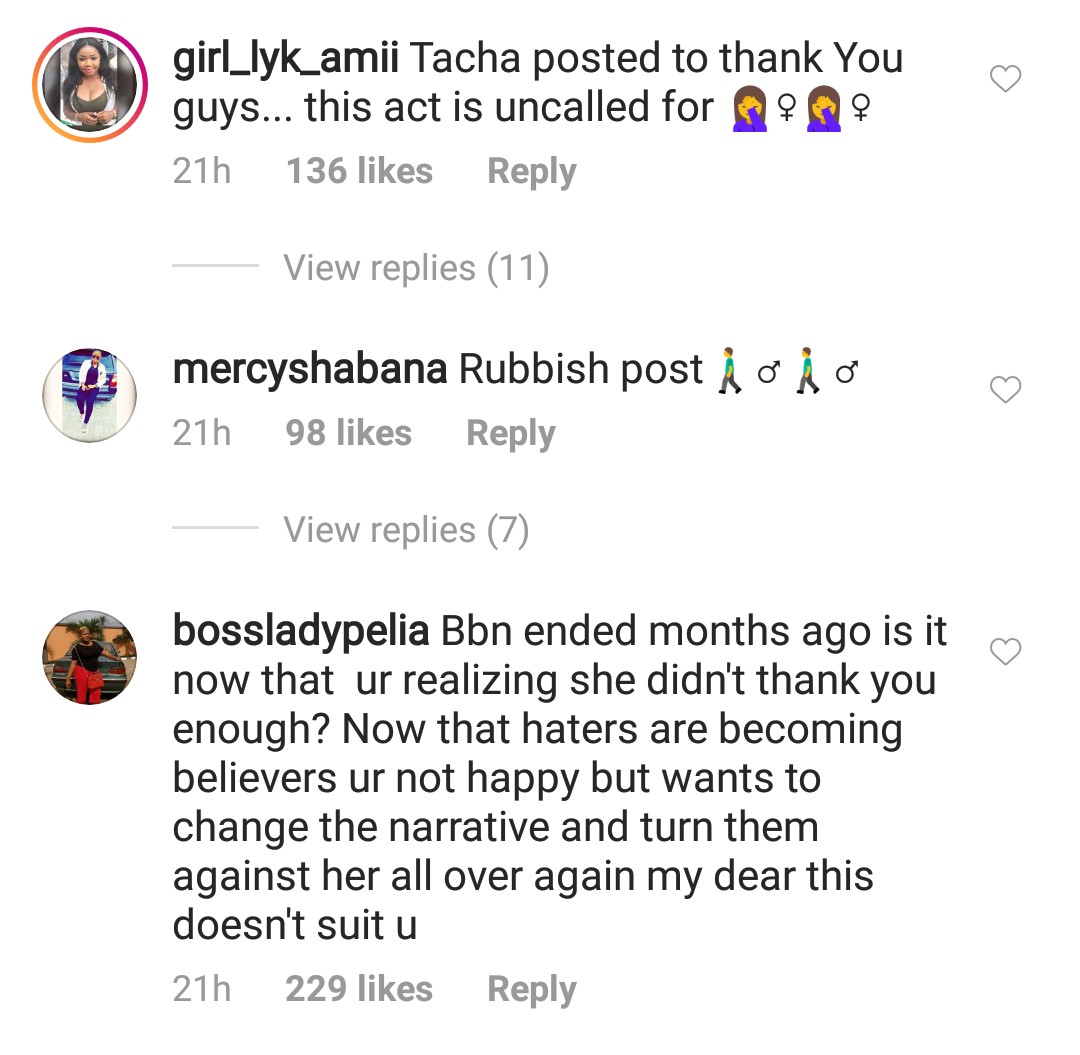Click the 21h timestamp on mercyshabana's comment

click(x=202, y=434)
